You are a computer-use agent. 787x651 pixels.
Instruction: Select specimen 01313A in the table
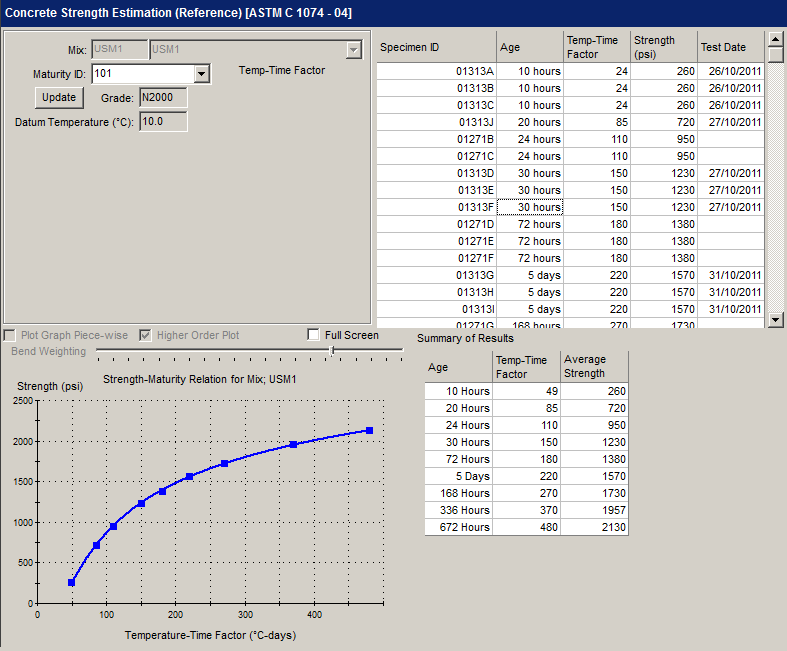436,71
